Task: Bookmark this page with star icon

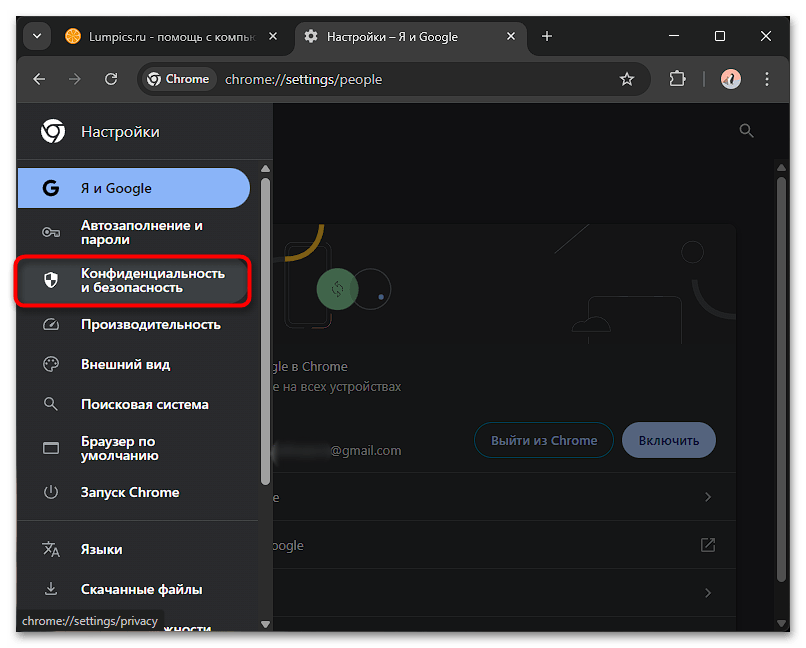Action: coord(627,79)
